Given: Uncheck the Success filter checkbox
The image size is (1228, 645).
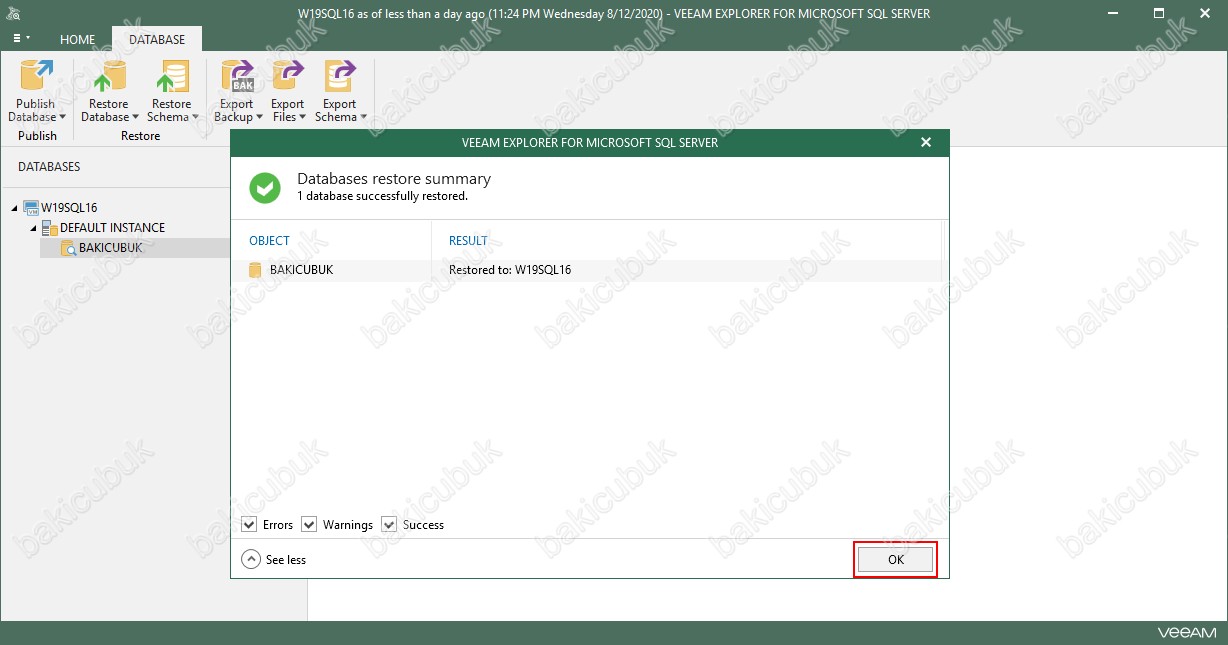Looking at the screenshot, I should (389, 524).
